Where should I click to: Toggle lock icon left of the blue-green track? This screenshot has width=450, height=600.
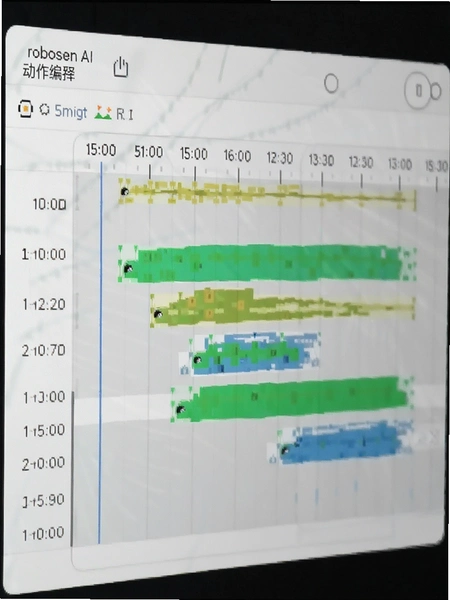pos(185,370)
